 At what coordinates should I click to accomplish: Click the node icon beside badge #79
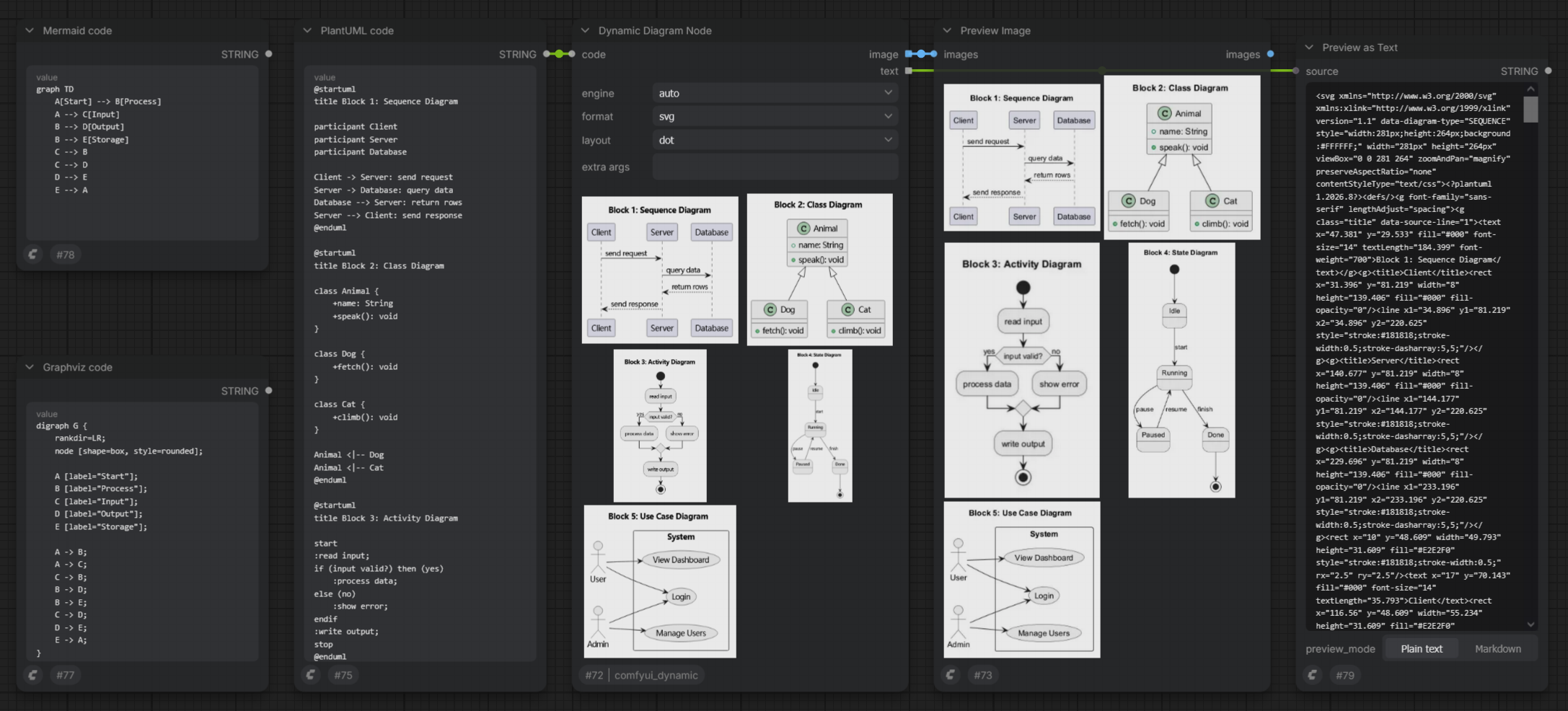click(1313, 675)
